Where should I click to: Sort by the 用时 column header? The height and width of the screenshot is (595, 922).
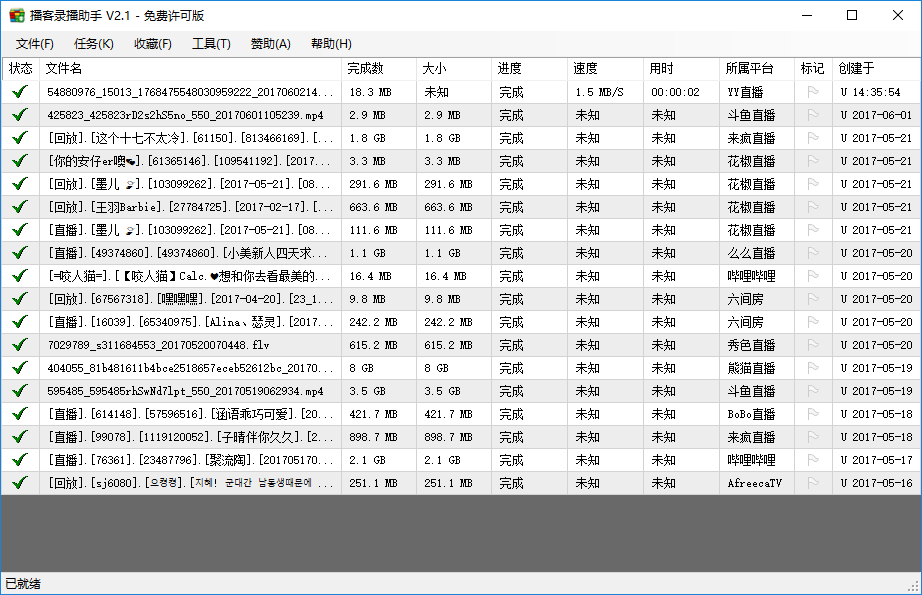[x=681, y=69]
